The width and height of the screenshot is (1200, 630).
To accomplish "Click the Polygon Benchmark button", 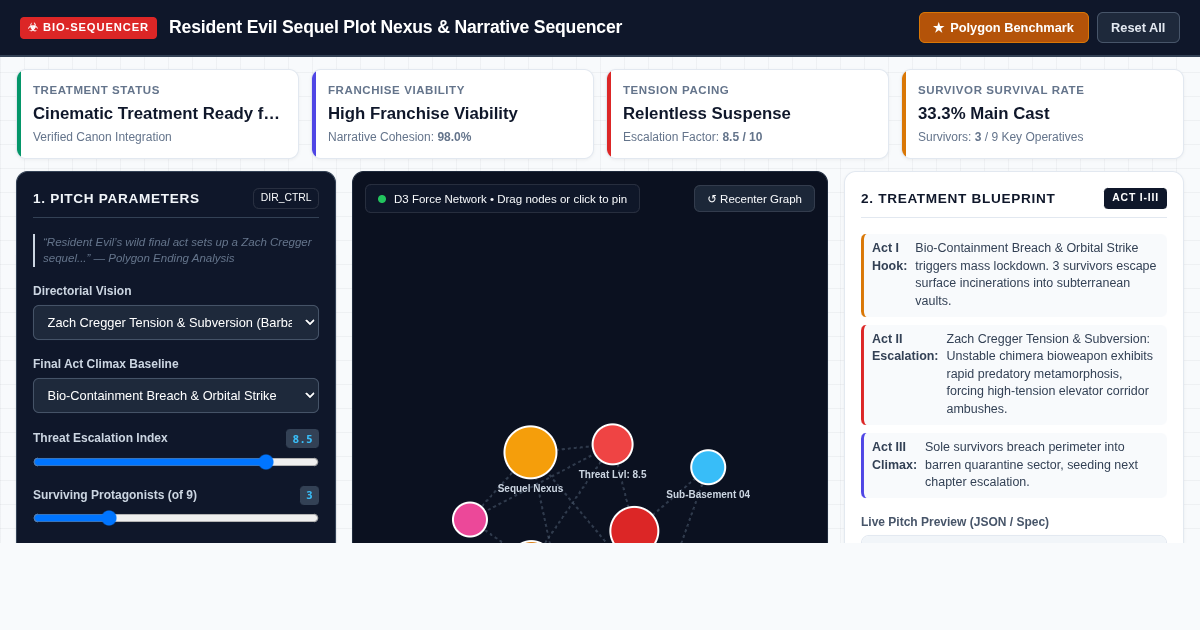I will tap(1004, 28).
